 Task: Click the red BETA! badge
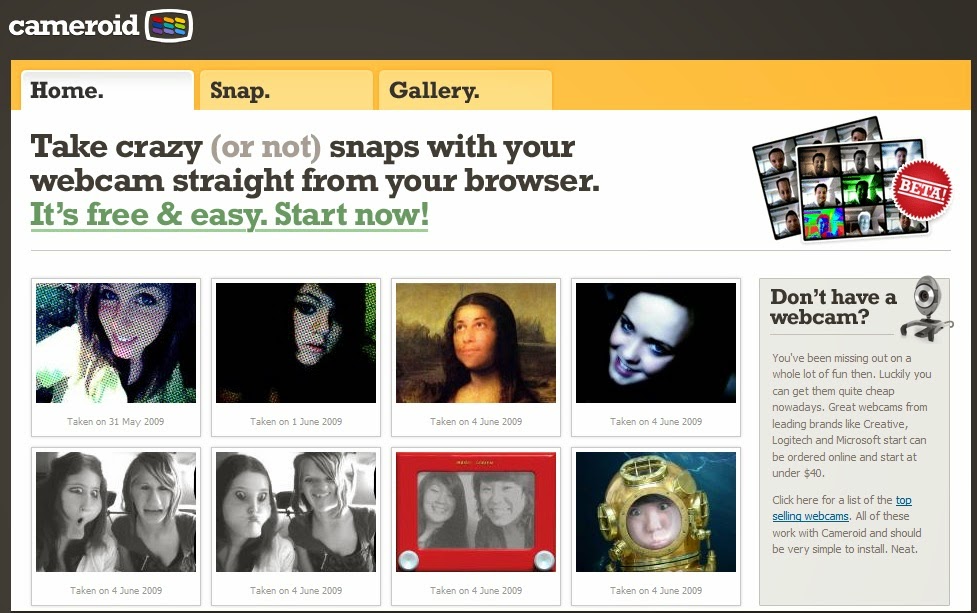922,189
